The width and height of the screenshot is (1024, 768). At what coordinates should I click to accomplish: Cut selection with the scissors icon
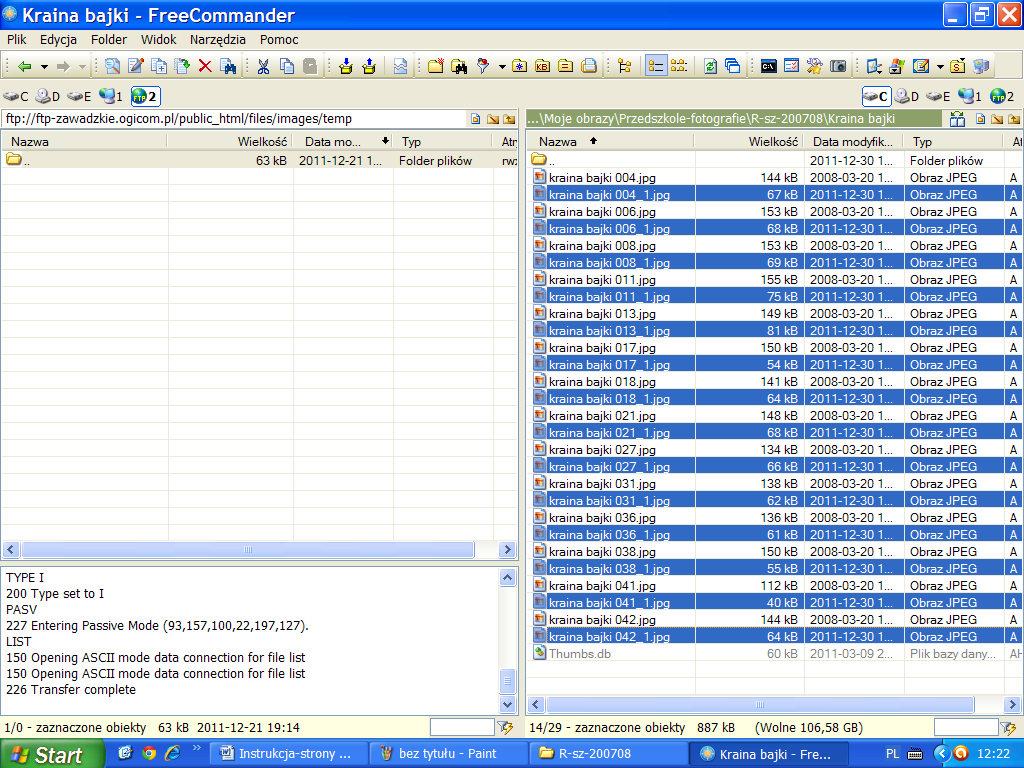263,66
